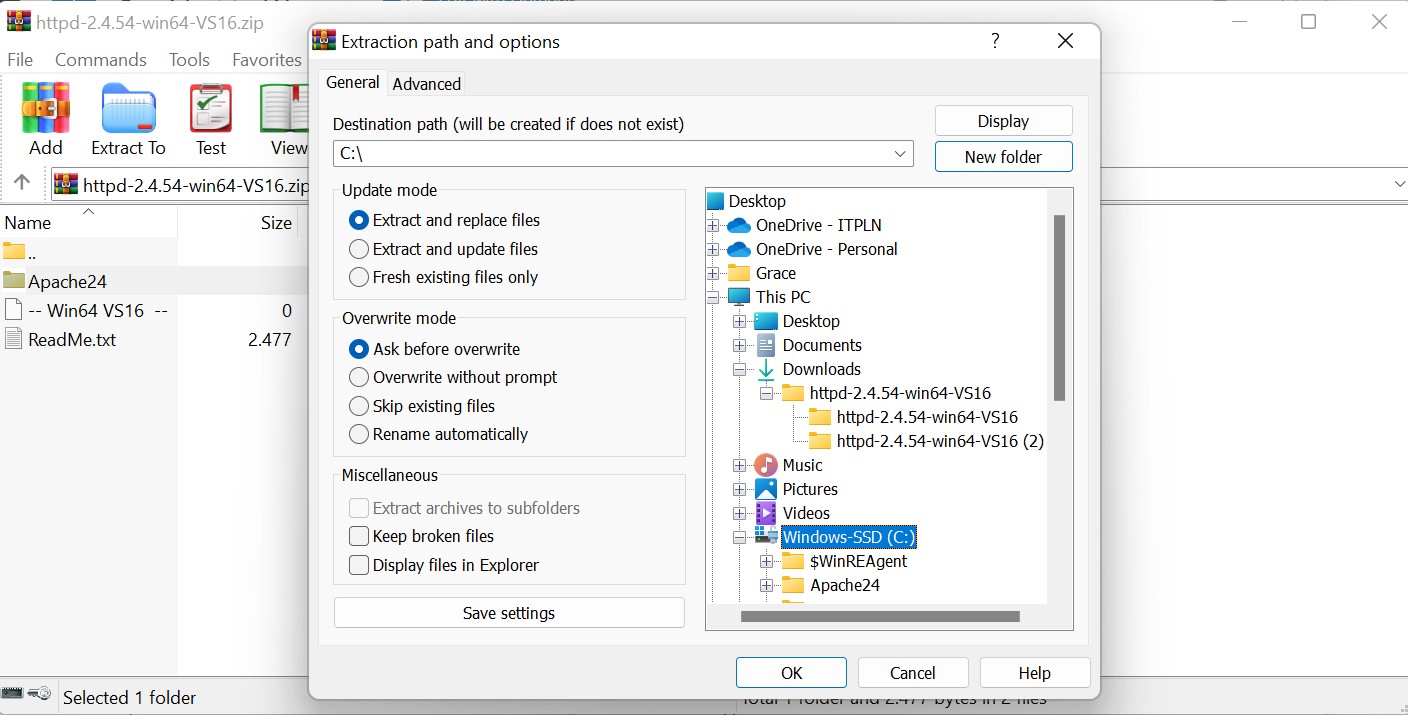Enable Keep broken files checkbox
1408x715 pixels.
click(359, 536)
